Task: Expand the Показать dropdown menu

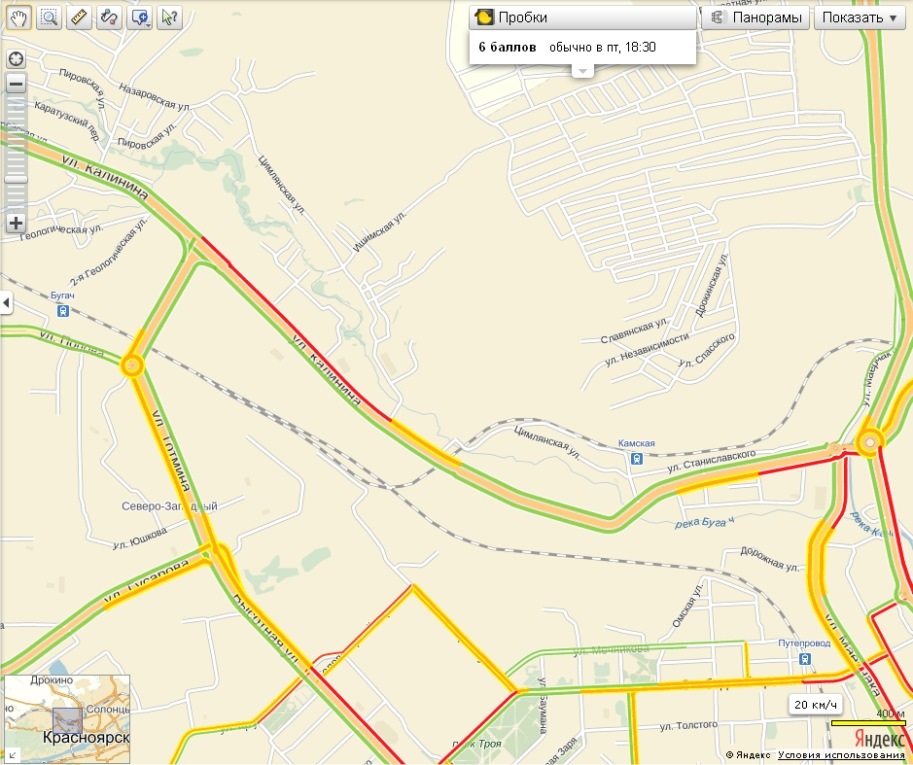Action: 860,17
